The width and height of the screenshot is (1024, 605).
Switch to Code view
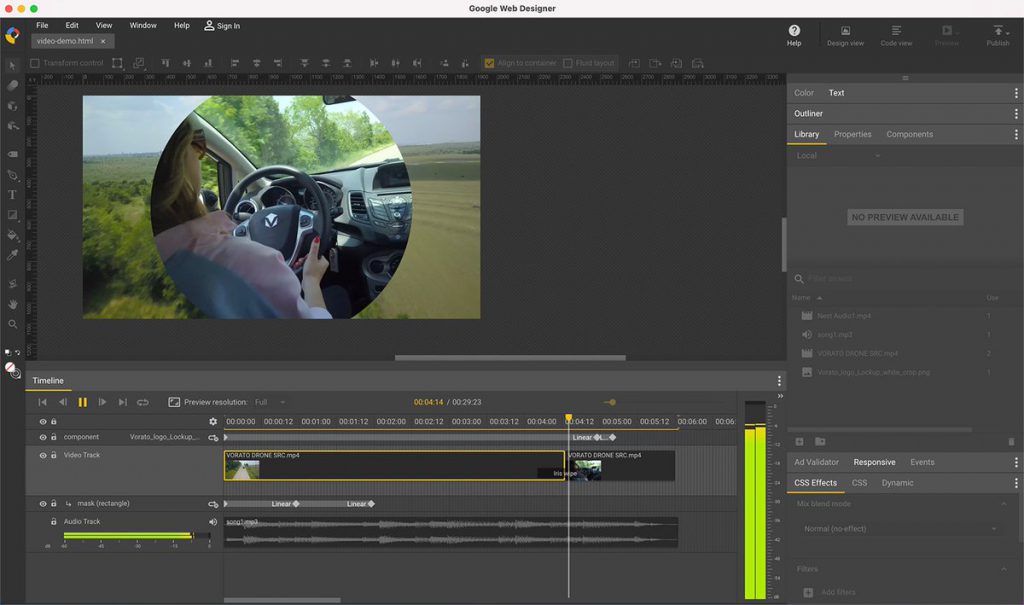(x=896, y=35)
